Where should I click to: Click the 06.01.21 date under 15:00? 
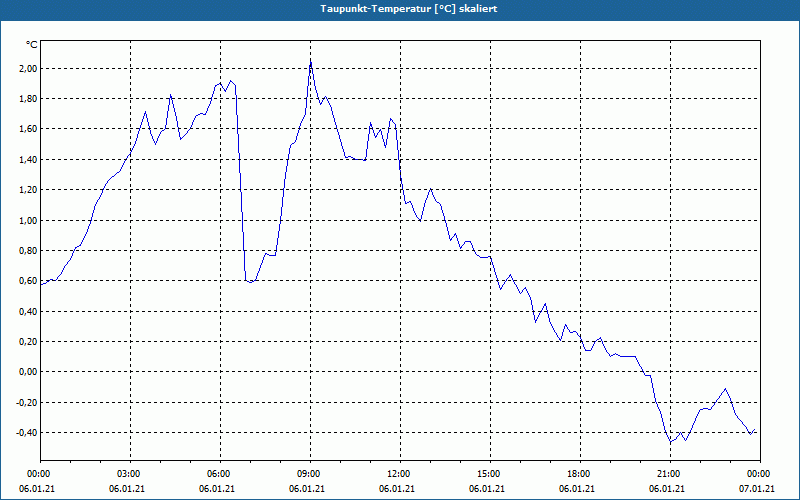(487, 488)
